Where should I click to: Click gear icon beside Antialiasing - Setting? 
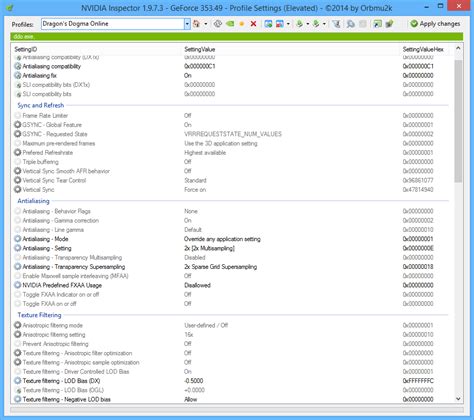pos(18,248)
